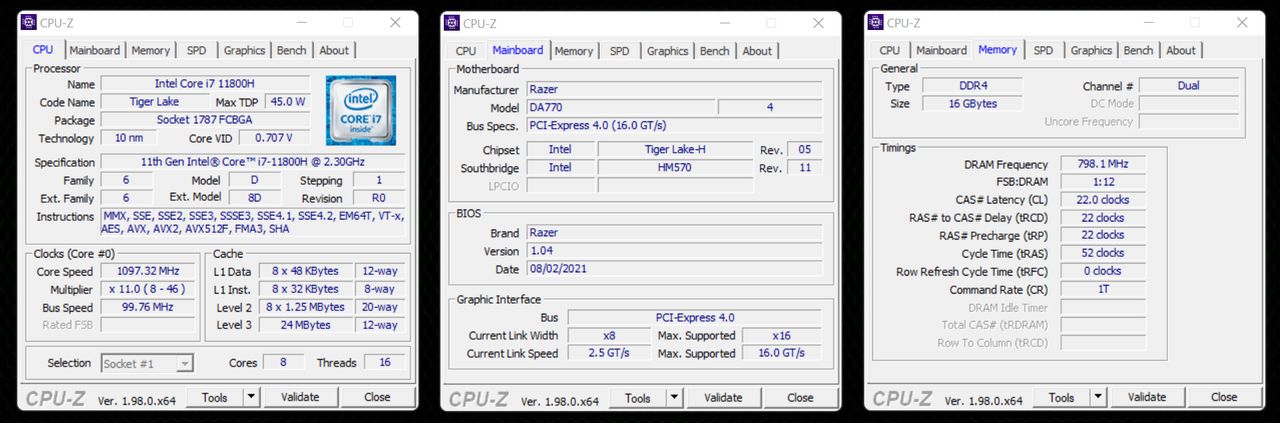Open Bench tab in CPU window
Image resolution: width=1280 pixels, height=423 pixels.
coord(292,50)
